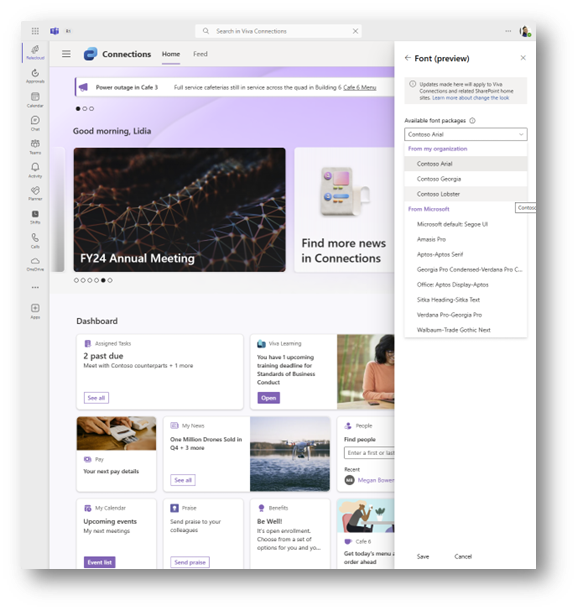Select the first announcement carousel dot
Image resolution: width=578 pixels, height=611 pixels.
(78, 109)
